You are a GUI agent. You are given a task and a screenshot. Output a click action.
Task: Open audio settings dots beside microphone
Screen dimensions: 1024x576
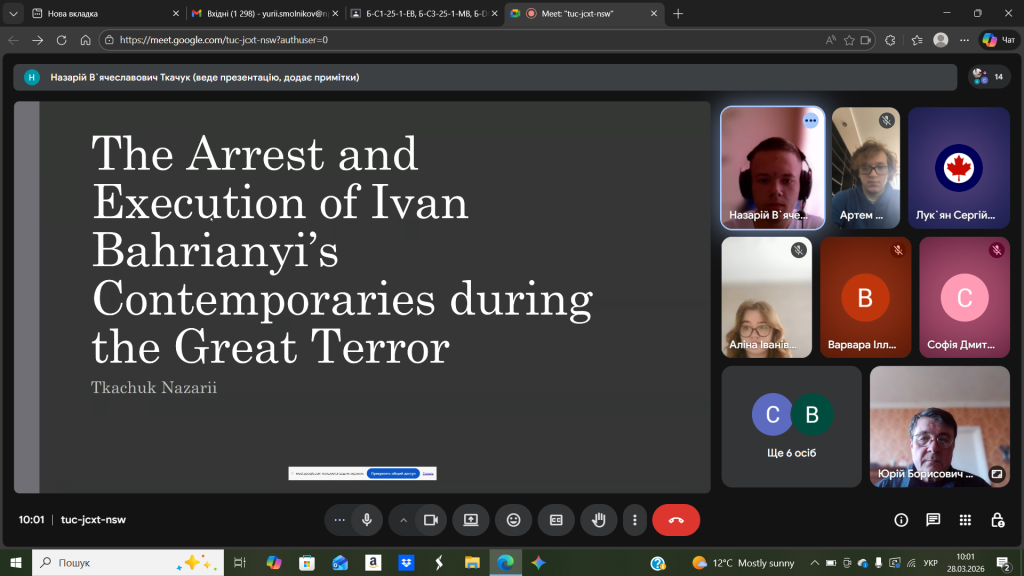(340, 520)
